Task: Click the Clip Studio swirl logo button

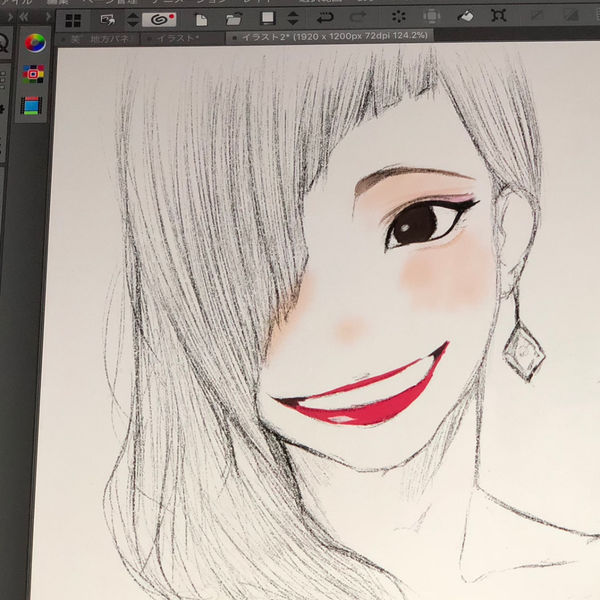Action: coord(159,20)
